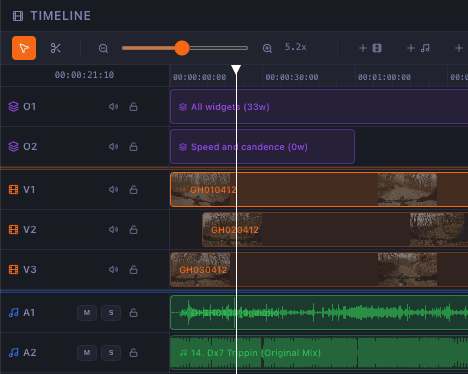The height and width of the screenshot is (374, 468).
Task: Click the V2 track name label
Action: tap(29, 230)
